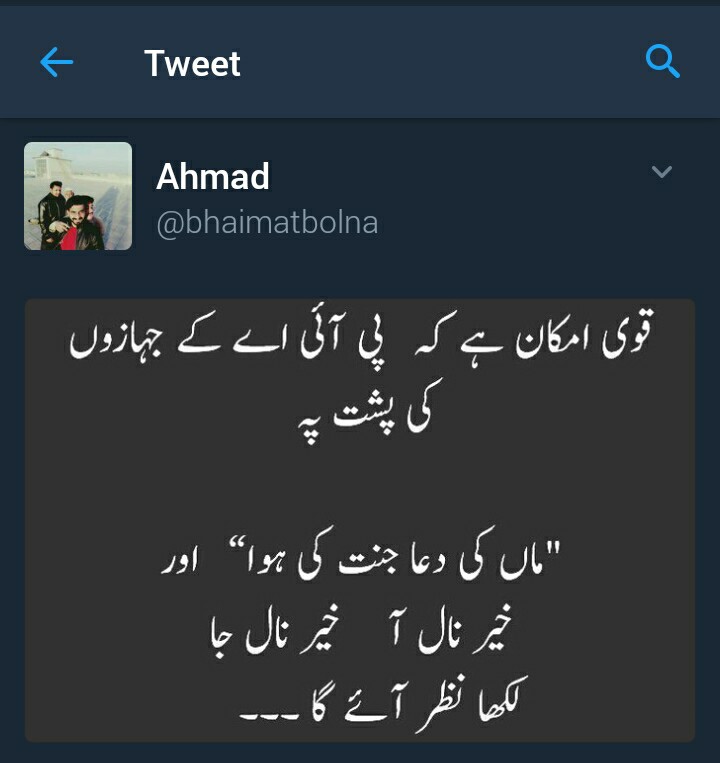This screenshot has height=763, width=720.
Task: Go back using the blue arrow
Action: click(56, 62)
